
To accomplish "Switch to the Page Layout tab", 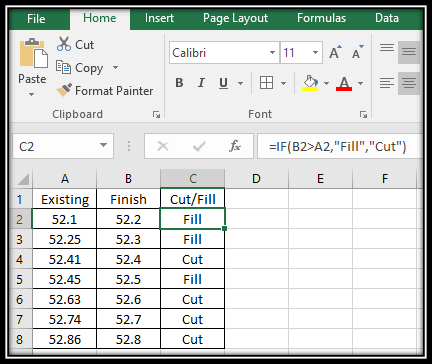I will click(235, 18).
